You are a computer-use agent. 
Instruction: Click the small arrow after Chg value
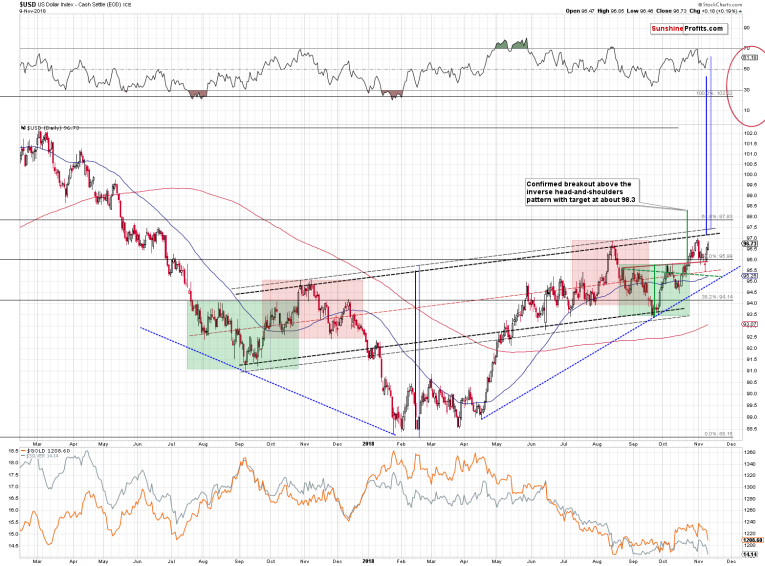741,11
